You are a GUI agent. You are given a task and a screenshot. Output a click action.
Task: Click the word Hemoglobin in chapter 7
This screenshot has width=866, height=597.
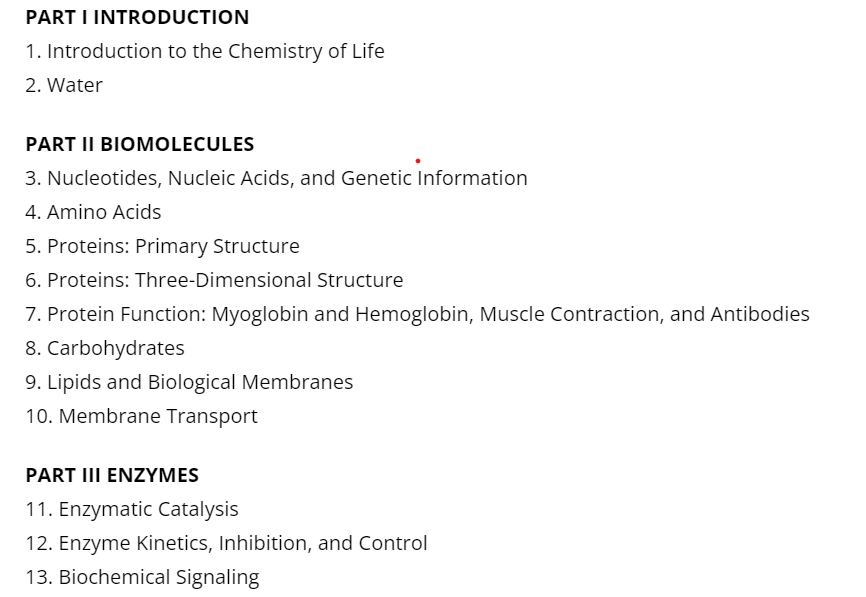pos(414,314)
